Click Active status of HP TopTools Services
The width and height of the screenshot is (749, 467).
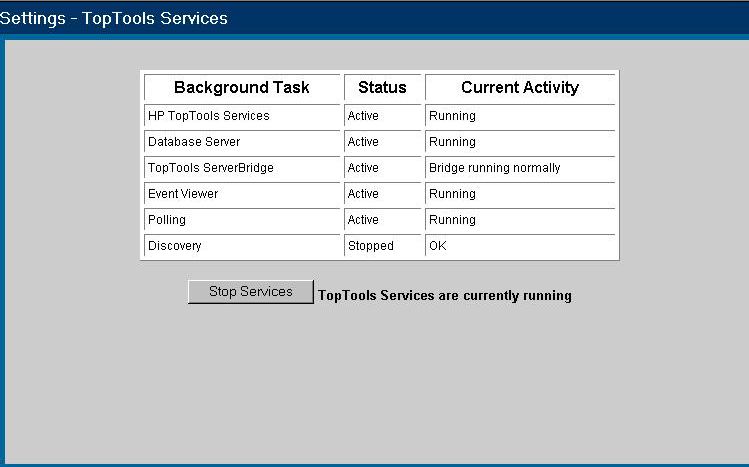tap(383, 116)
